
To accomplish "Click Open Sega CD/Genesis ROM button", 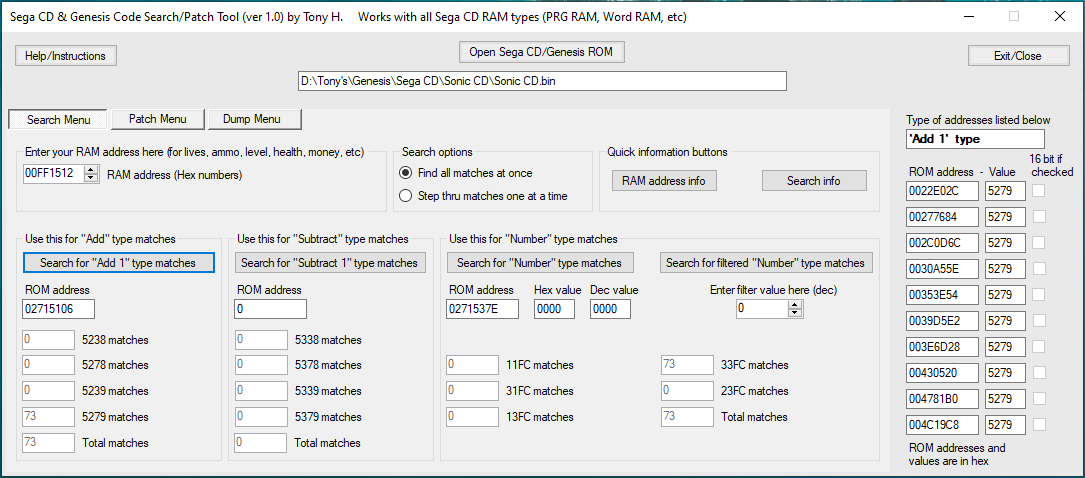I will tap(542, 51).
